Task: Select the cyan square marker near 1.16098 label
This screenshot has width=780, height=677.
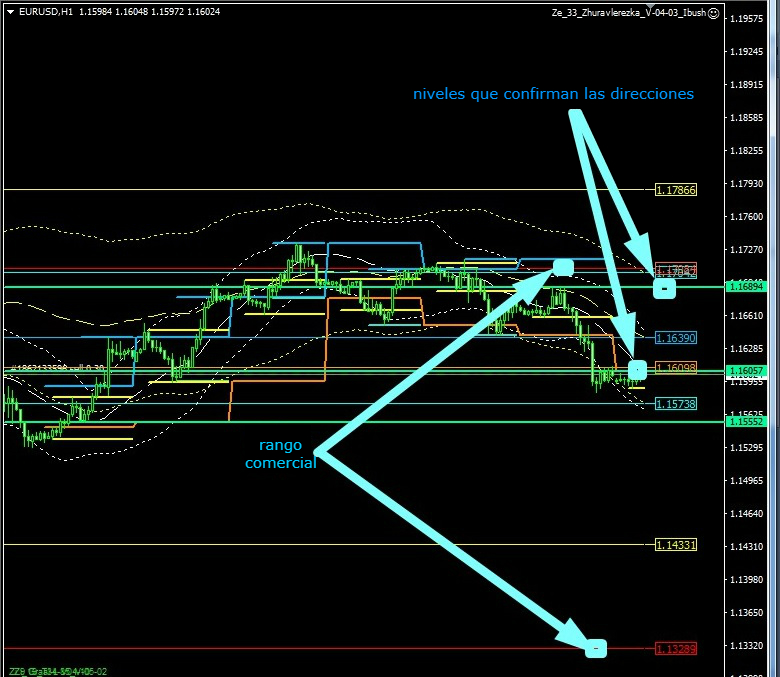Action: [x=637, y=368]
